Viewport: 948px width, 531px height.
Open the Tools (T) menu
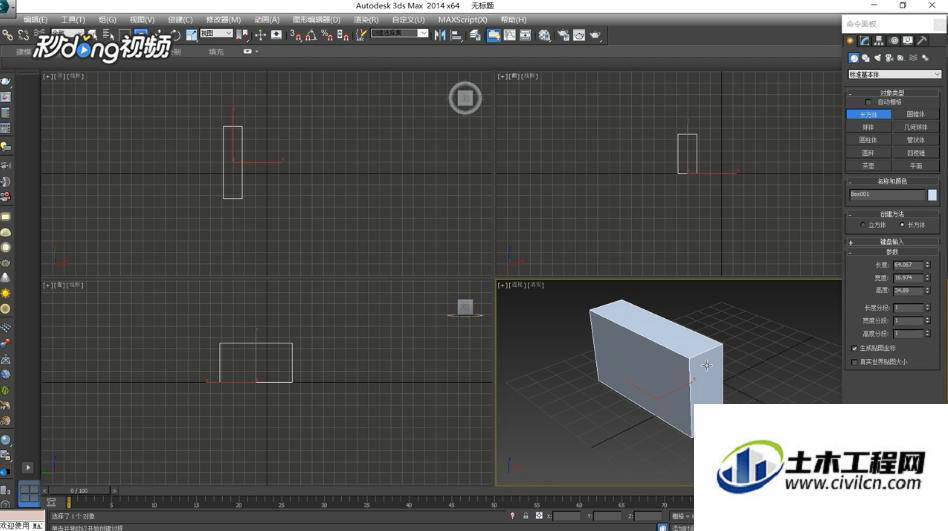click(73, 20)
